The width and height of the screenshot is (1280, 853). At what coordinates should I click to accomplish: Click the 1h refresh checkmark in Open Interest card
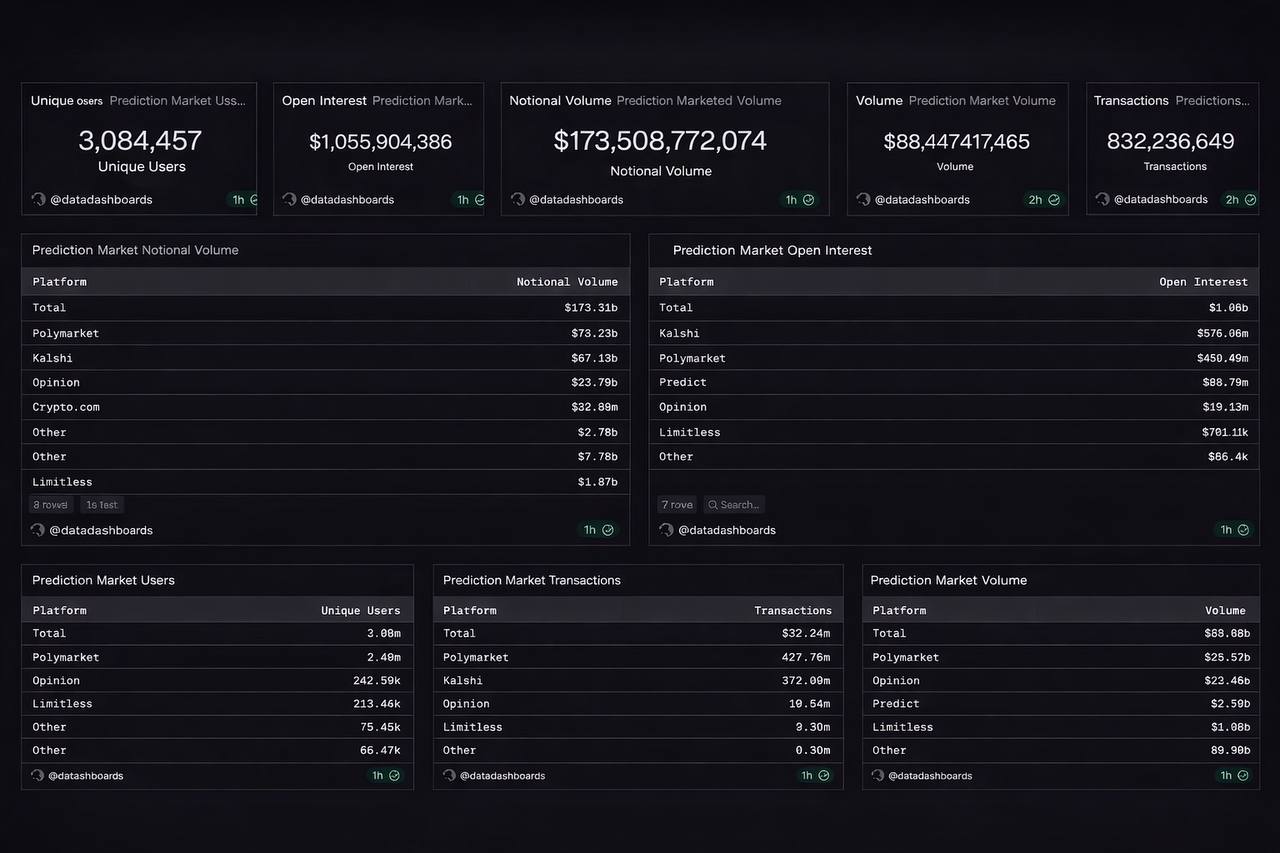coord(479,200)
